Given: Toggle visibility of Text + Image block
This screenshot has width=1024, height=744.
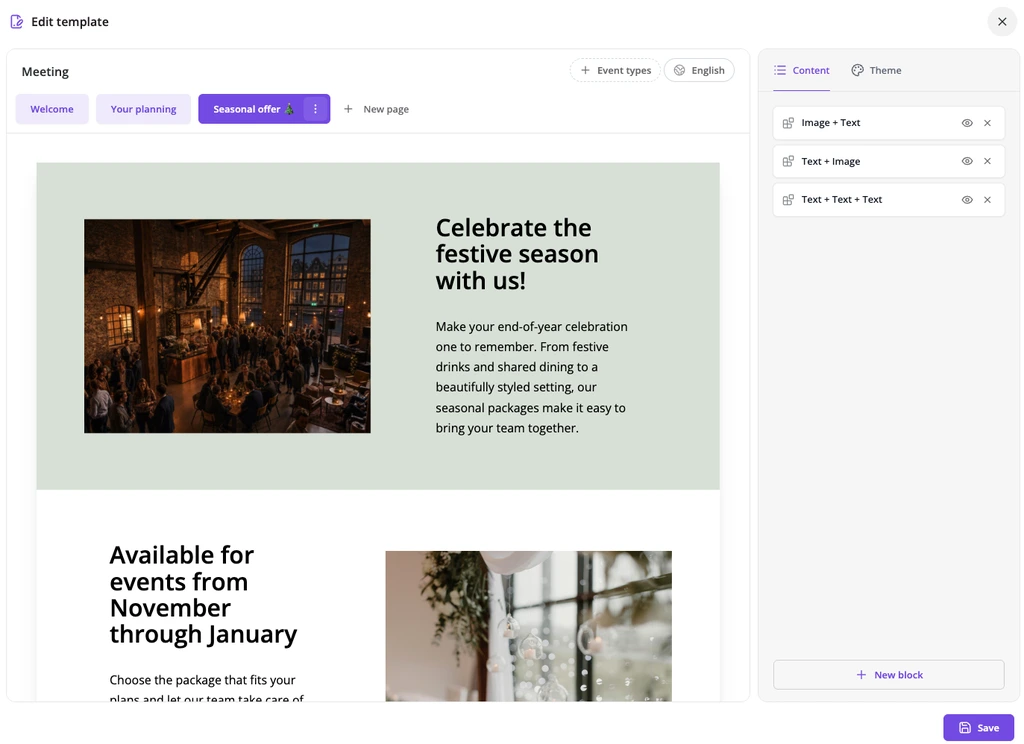Looking at the screenshot, I should (967, 161).
